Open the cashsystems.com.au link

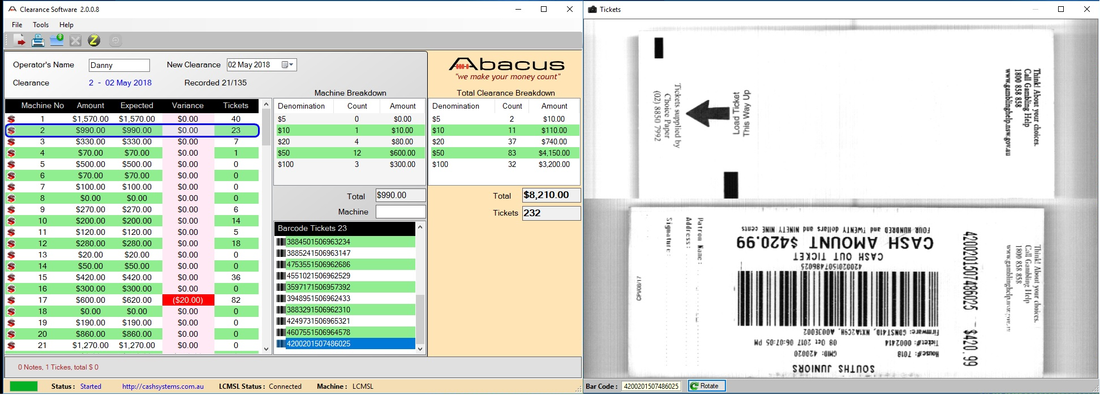click(x=163, y=387)
